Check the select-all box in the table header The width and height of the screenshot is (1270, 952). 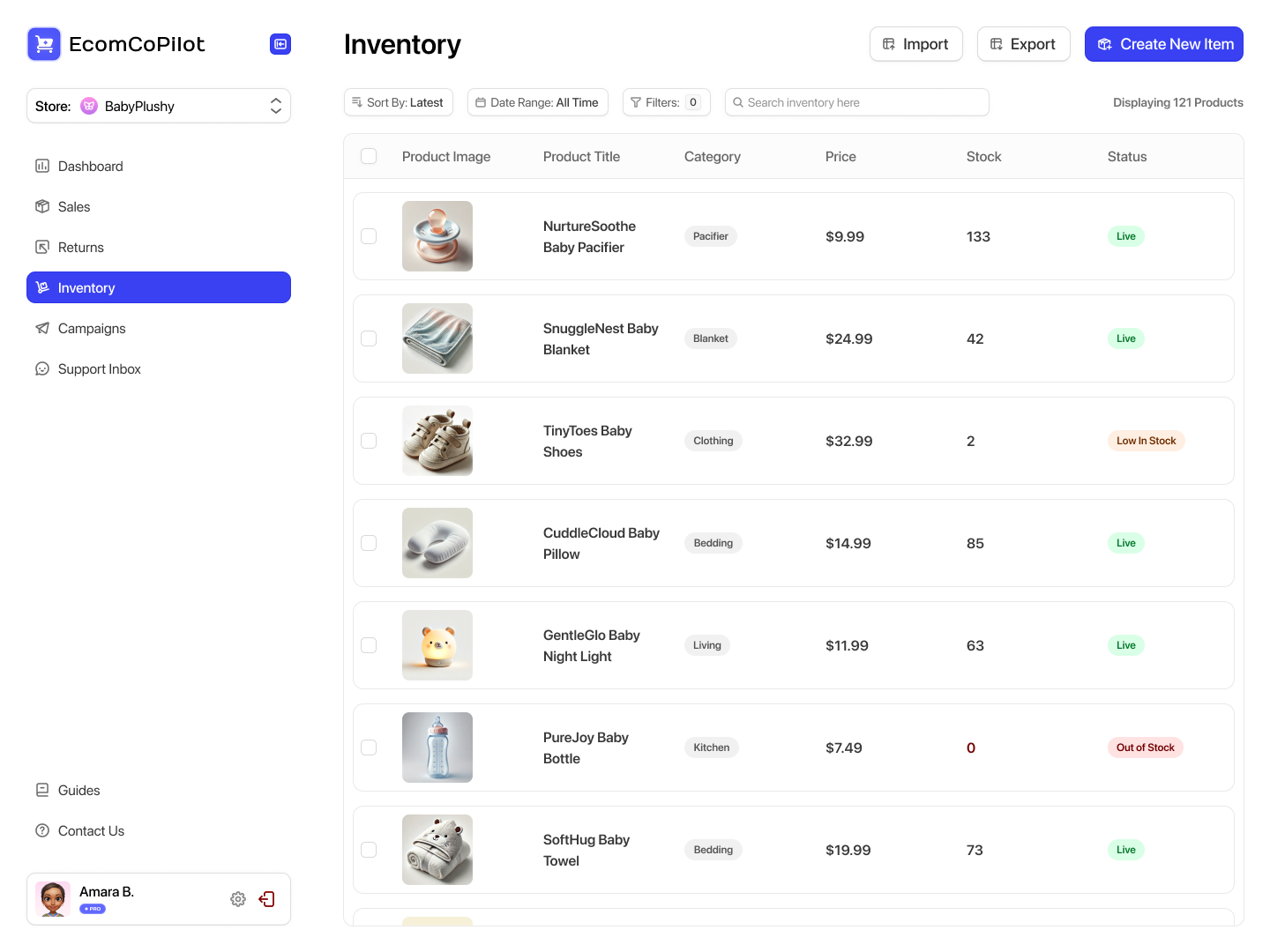[x=369, y=156]
